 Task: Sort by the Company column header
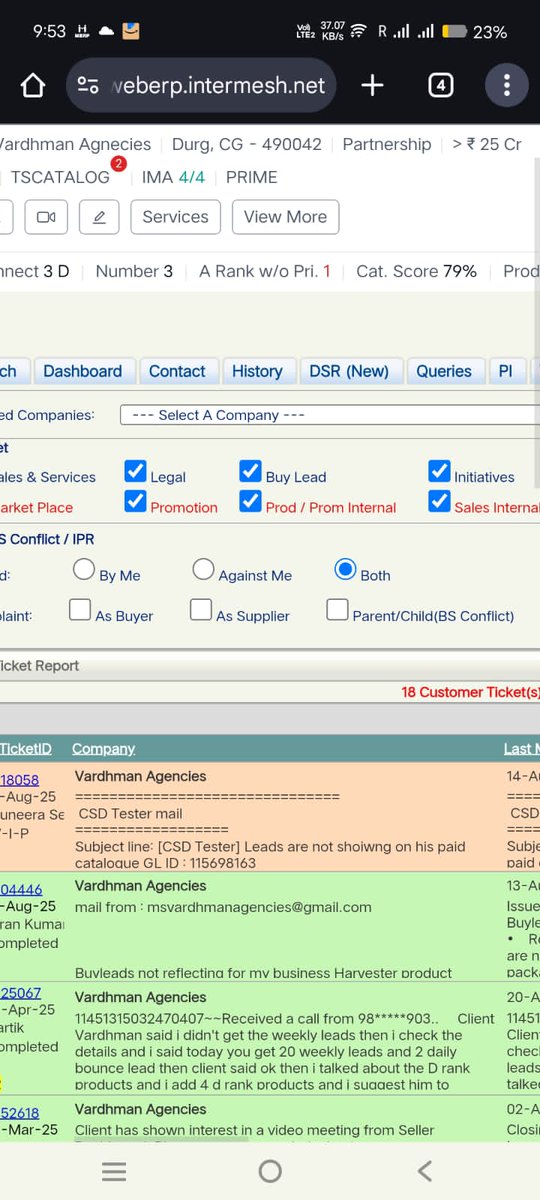(103, 748)
